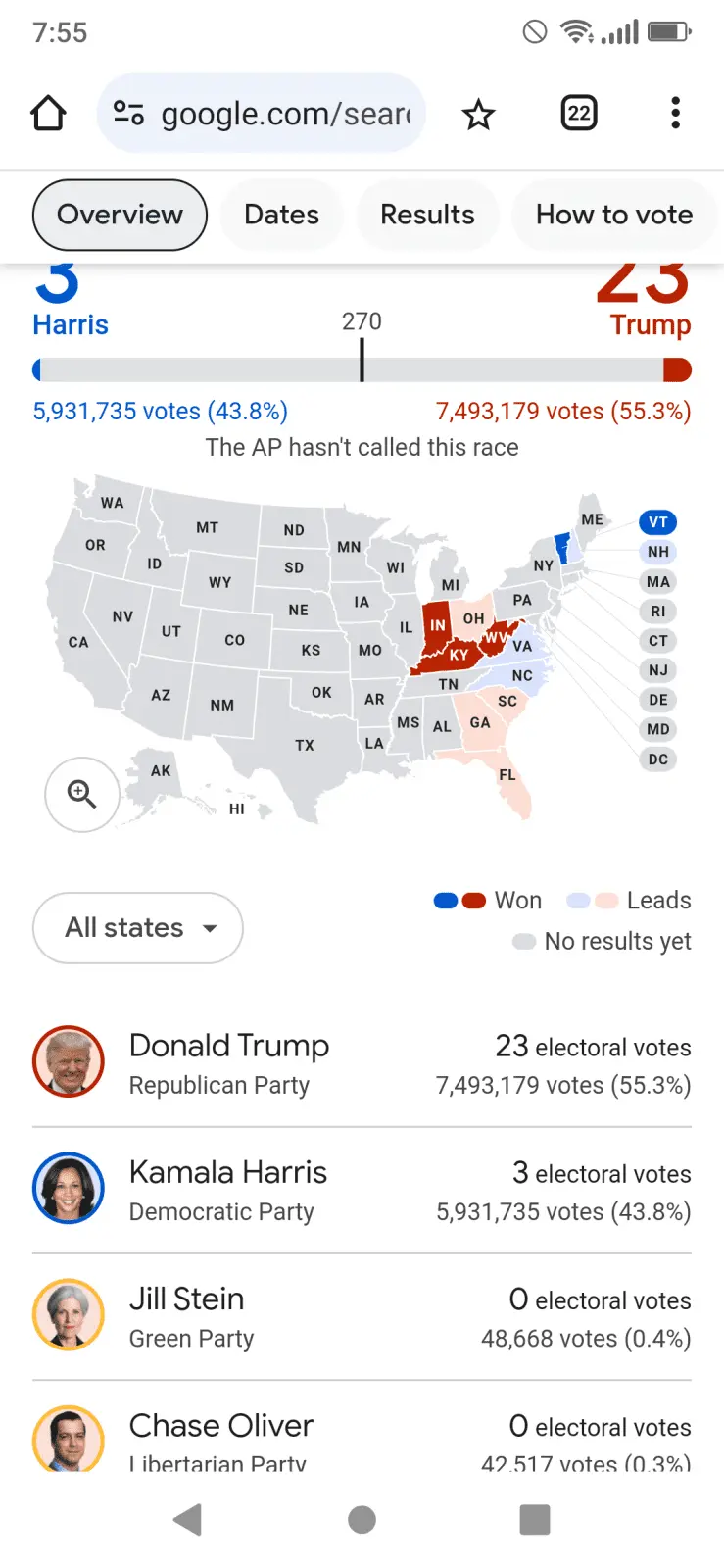Open the Chrome three-dot menu
This screenshot has width=724, height=1568.
[675, 114]
